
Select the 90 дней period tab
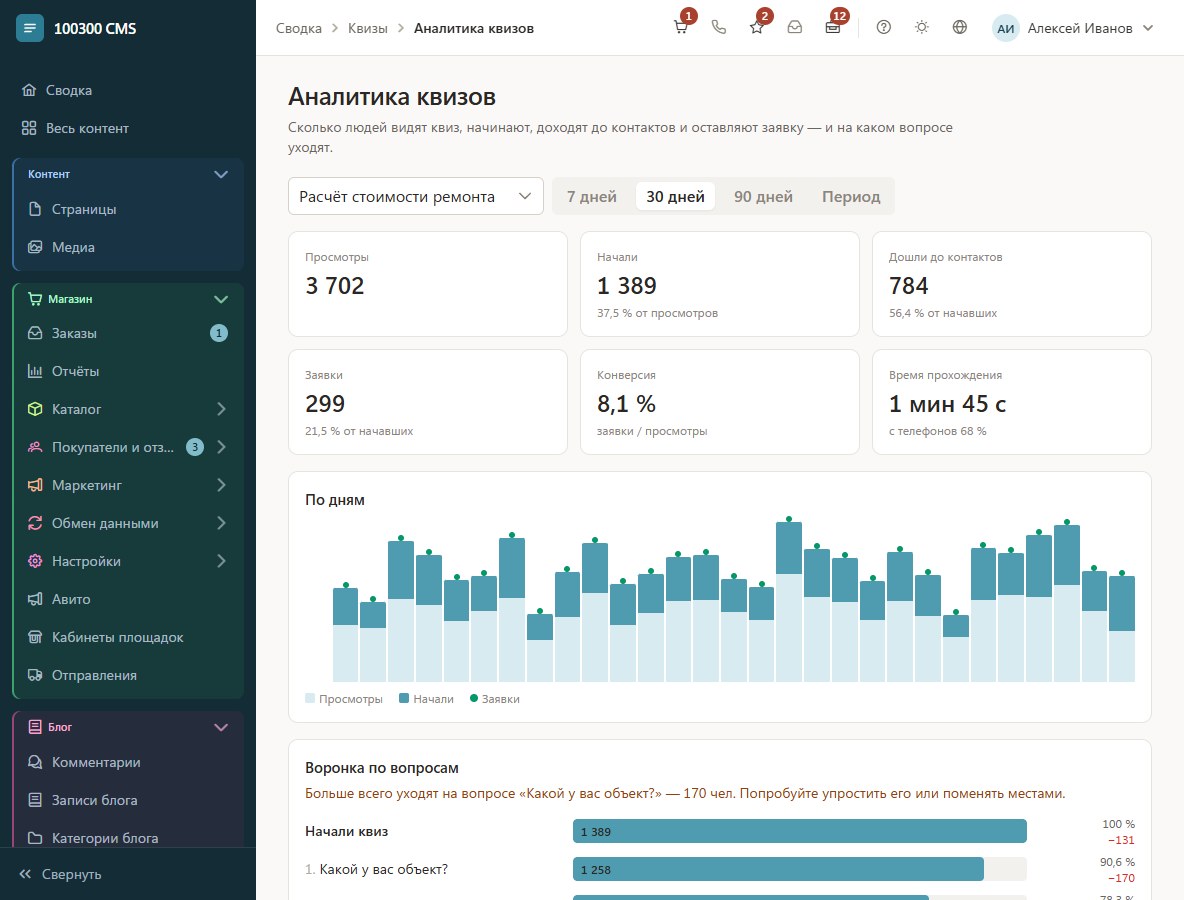(x=763, y=196)
